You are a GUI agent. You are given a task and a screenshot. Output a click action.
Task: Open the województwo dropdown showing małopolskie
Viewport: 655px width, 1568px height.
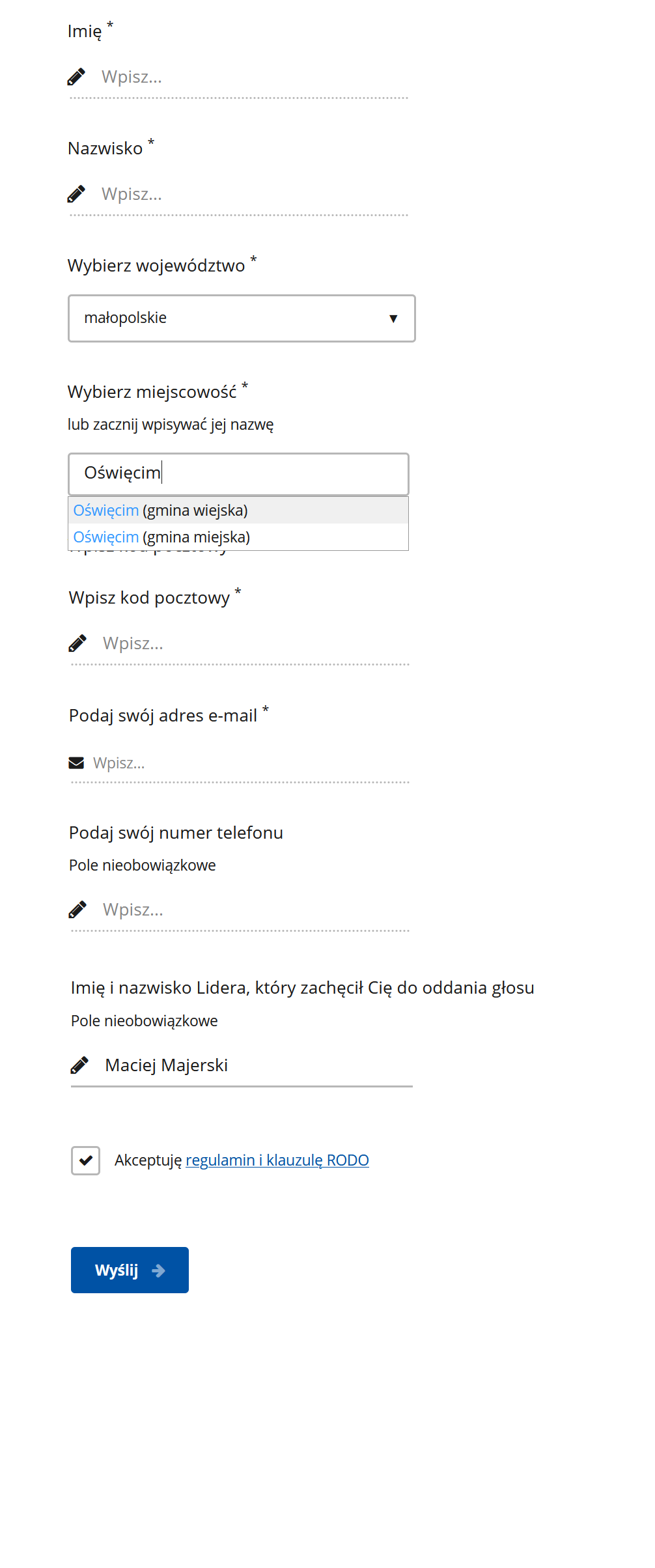(x=241, y=318)
